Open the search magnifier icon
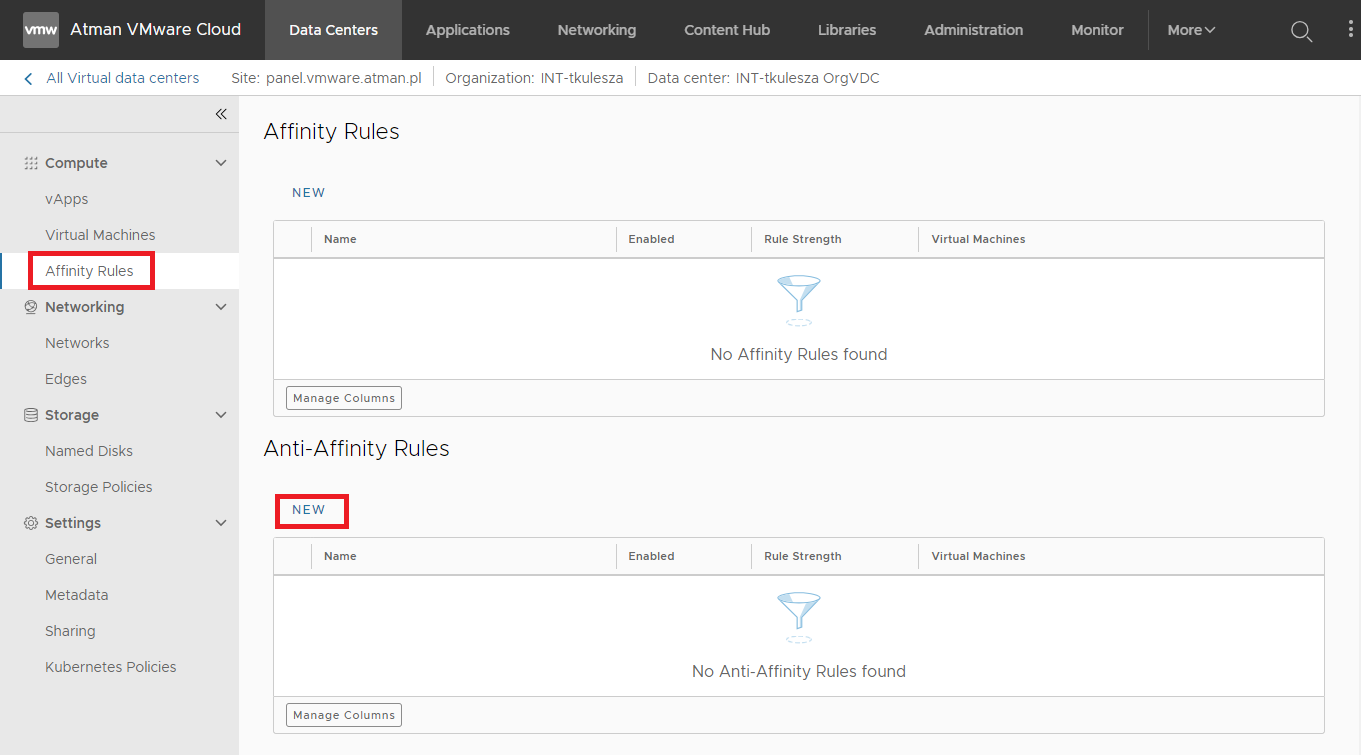Viewport: 1361px width, 755px height. tap(1301, 31)
